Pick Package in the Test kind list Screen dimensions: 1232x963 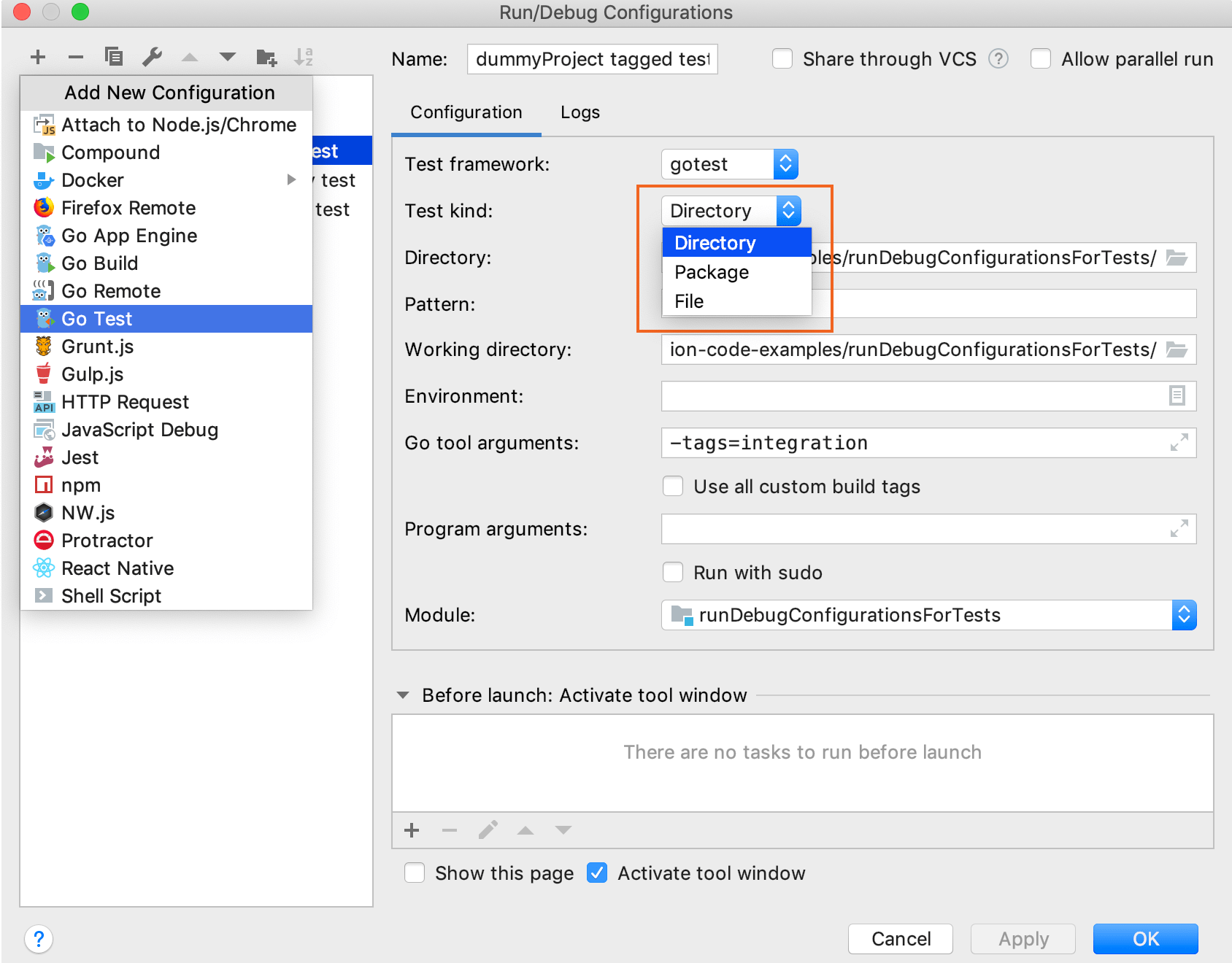pyautogui.click(x=737, y=272)
